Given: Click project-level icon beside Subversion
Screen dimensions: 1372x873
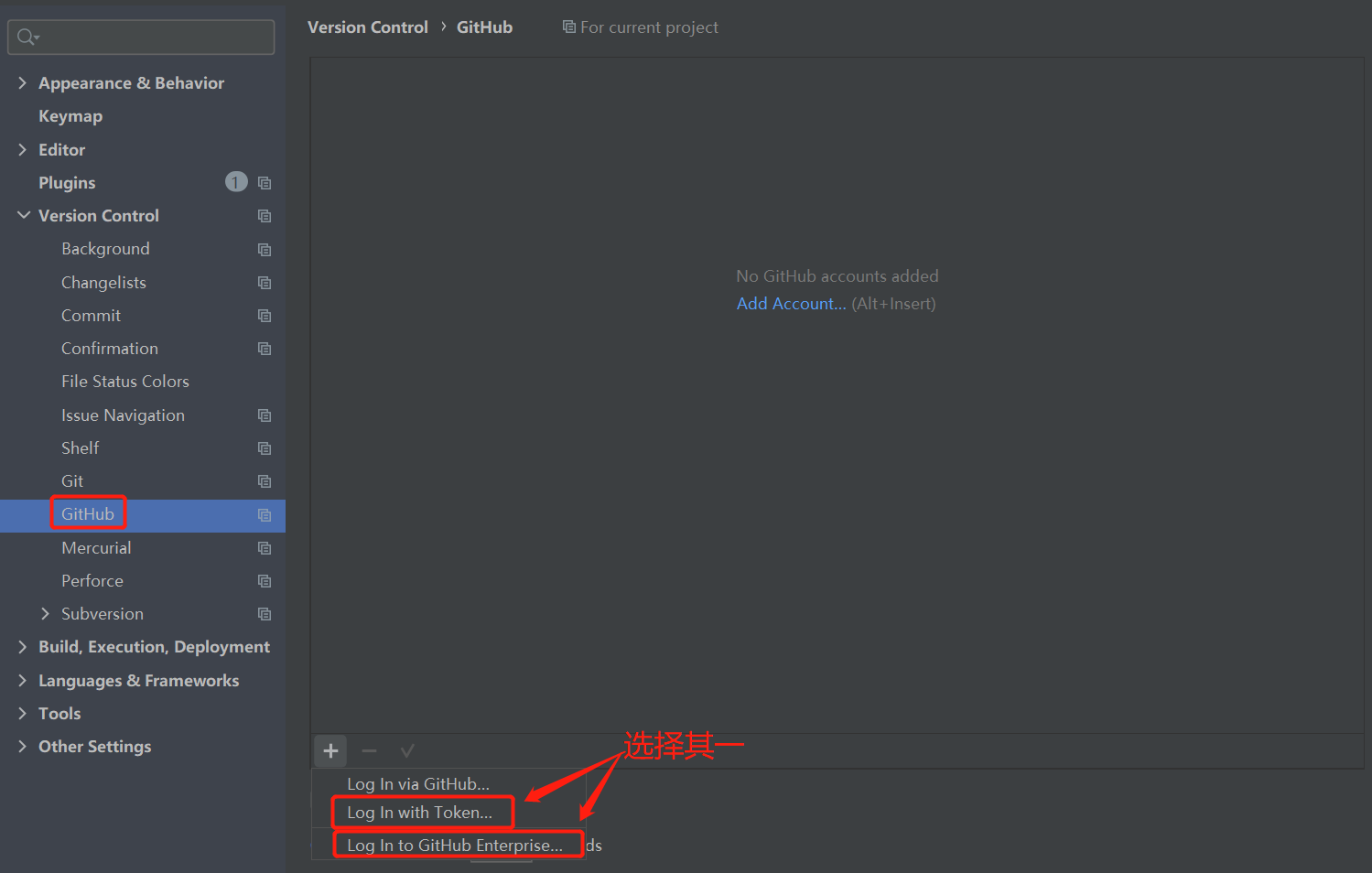Looking at the screenshot, I should [265, 614].
